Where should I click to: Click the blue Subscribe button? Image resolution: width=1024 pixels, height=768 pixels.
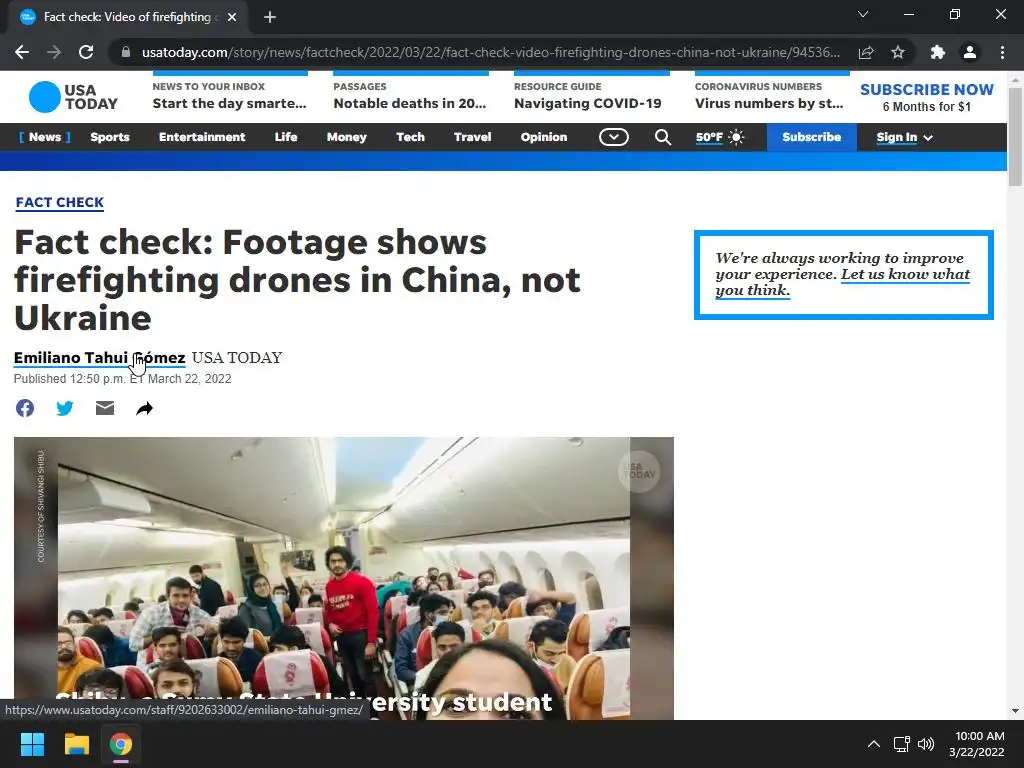[x=812, y=137]
